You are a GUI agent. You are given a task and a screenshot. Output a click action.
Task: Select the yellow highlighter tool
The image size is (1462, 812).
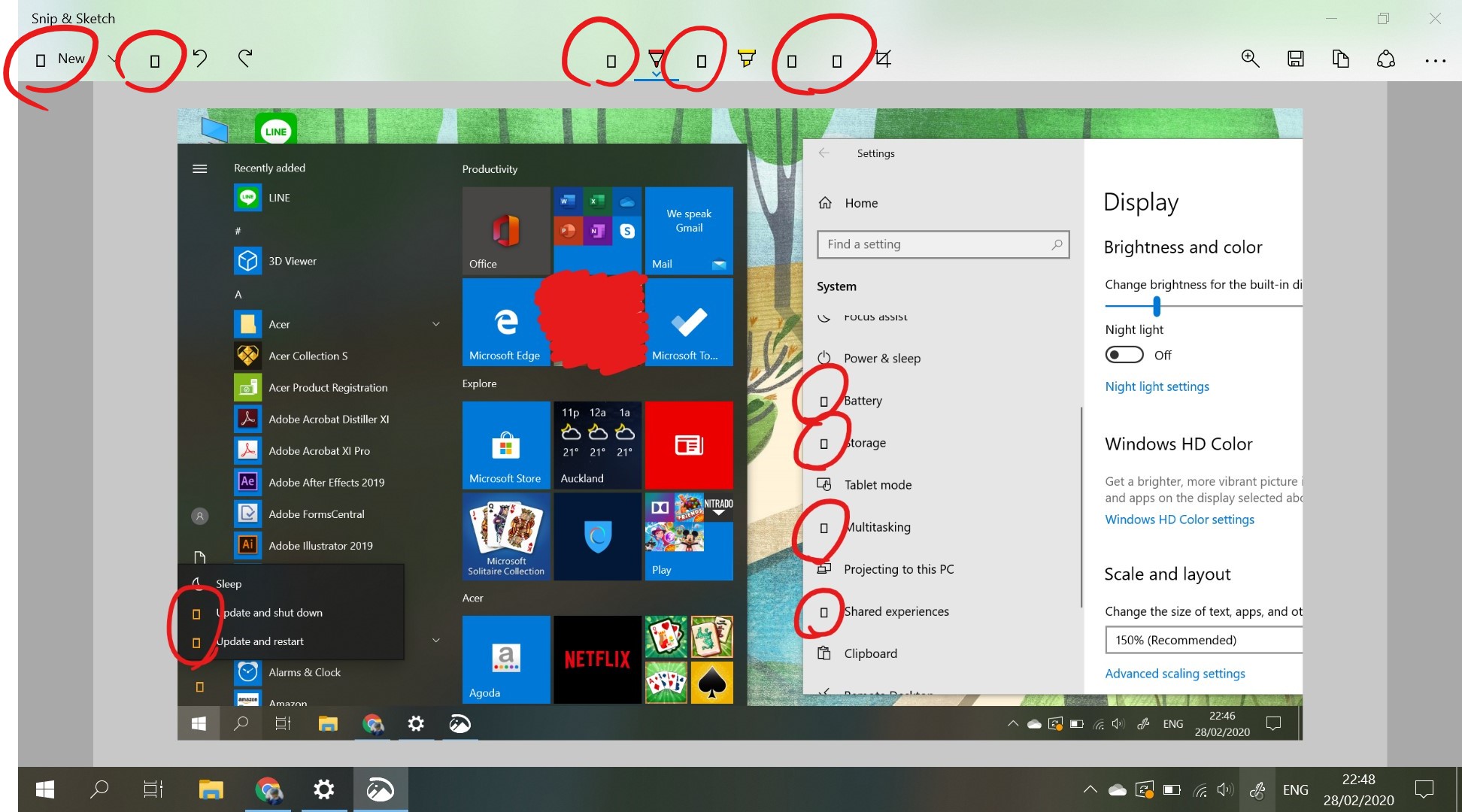(746, 59)
